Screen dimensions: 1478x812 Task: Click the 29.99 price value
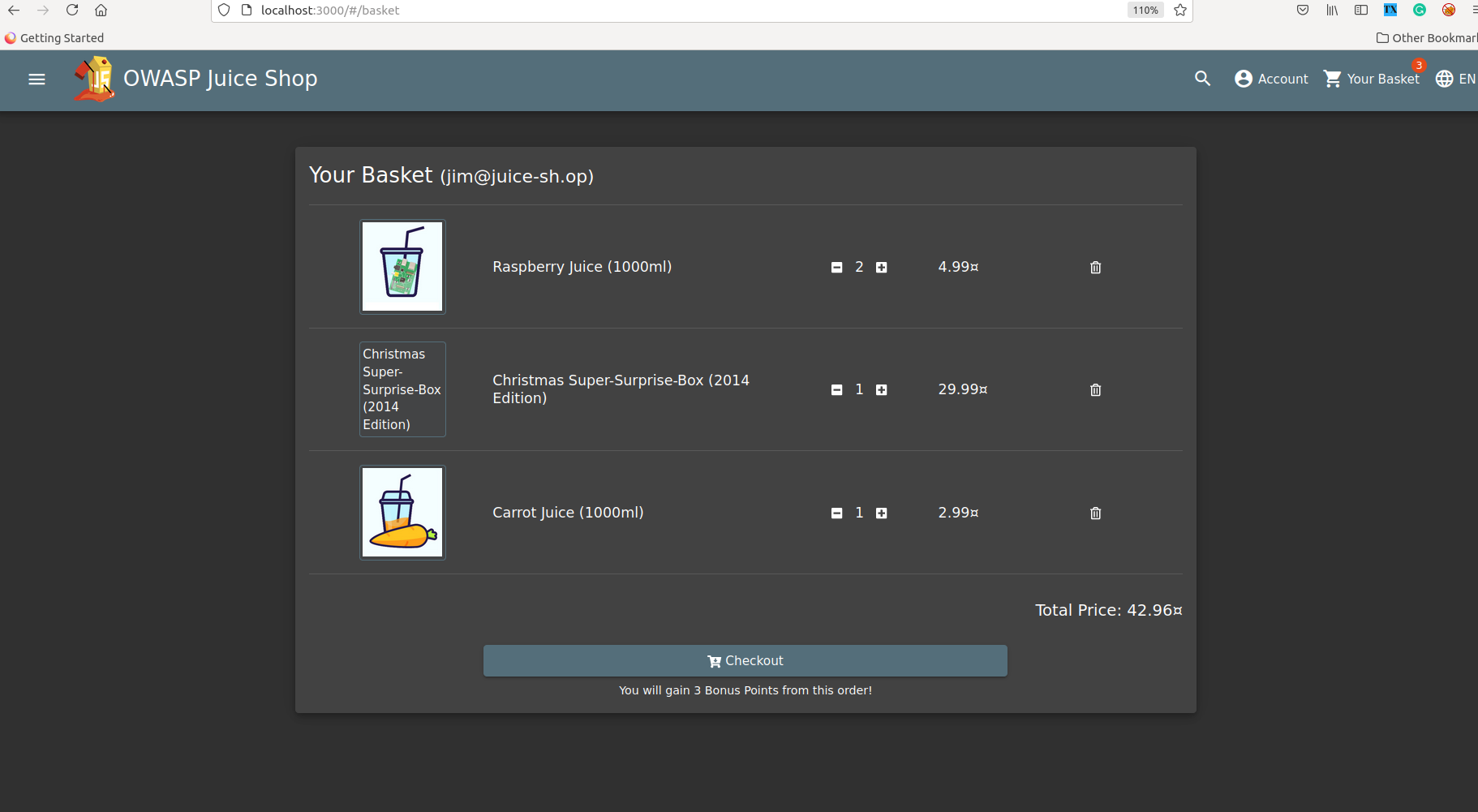click(x=963, y=389)
